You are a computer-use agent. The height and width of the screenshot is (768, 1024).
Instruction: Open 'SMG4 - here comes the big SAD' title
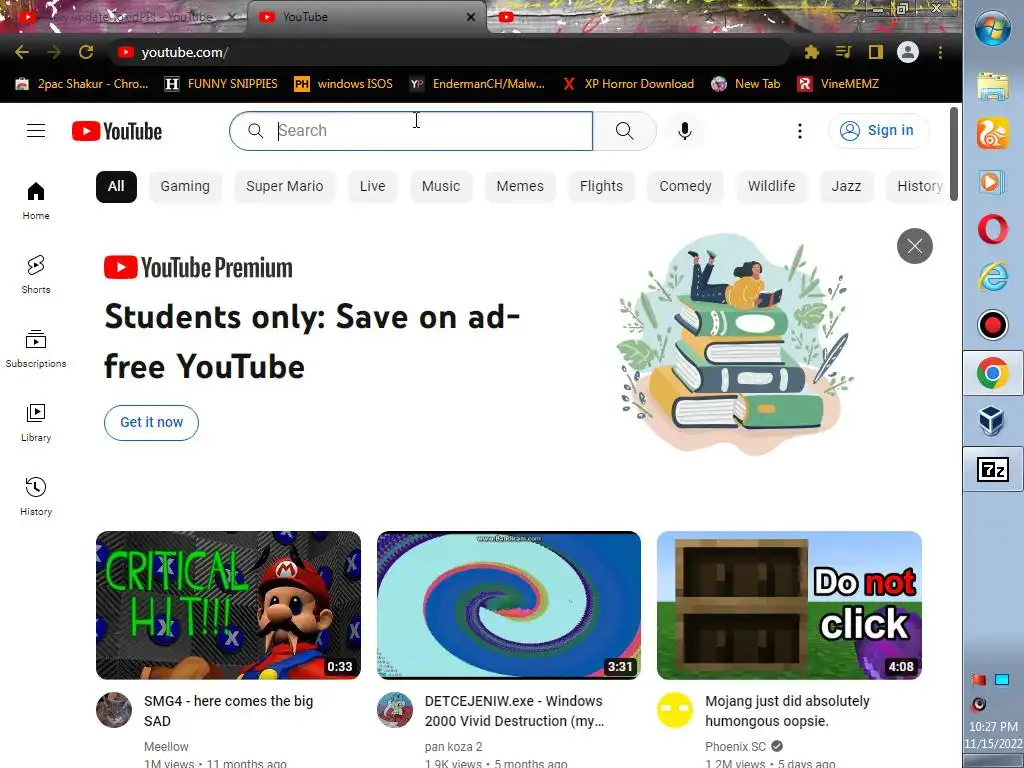pyautogui.click(x=229, y=711)
